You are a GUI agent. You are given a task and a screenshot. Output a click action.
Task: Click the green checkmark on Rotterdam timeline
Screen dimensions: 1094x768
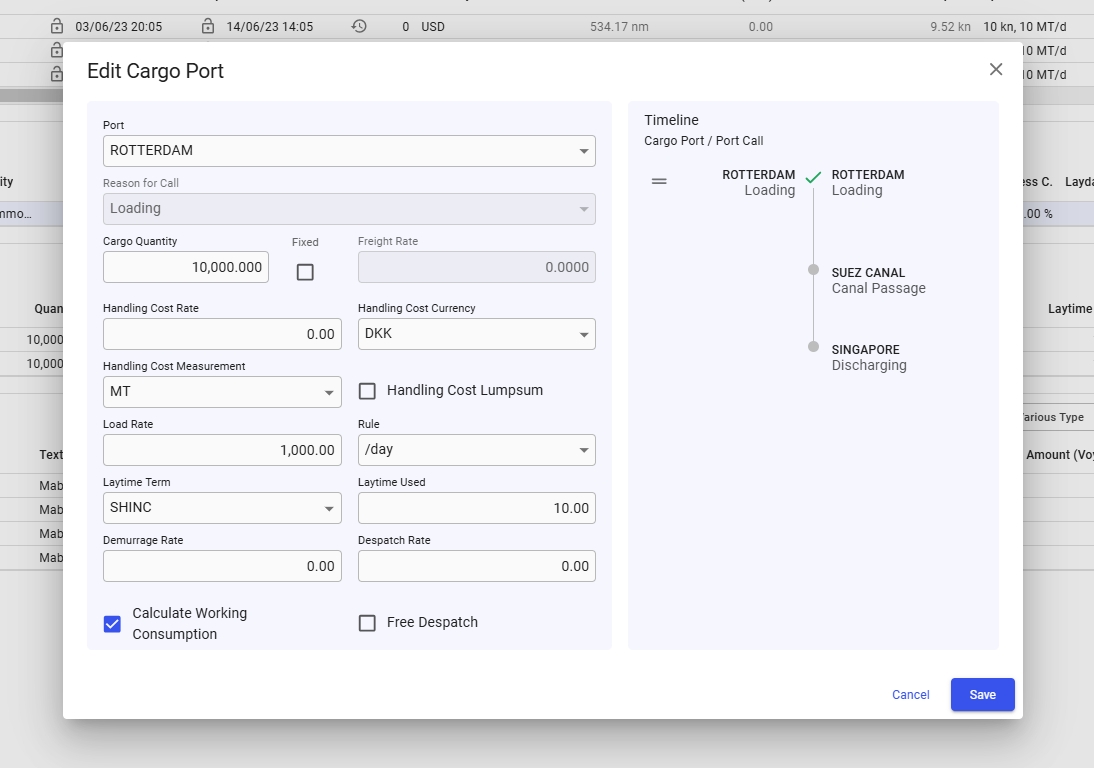(x=813, y=178)
